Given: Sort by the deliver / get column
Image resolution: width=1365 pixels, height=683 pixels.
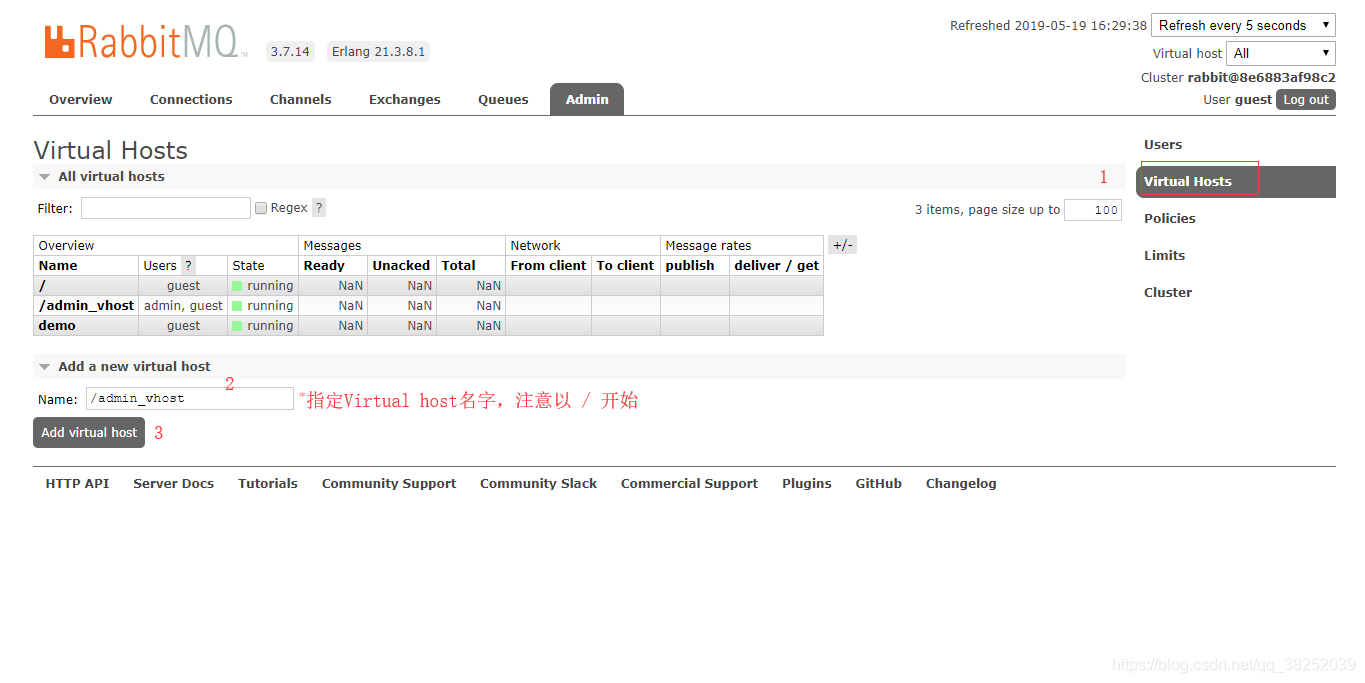Looking at the screenshot, I should tap(776, 266).
